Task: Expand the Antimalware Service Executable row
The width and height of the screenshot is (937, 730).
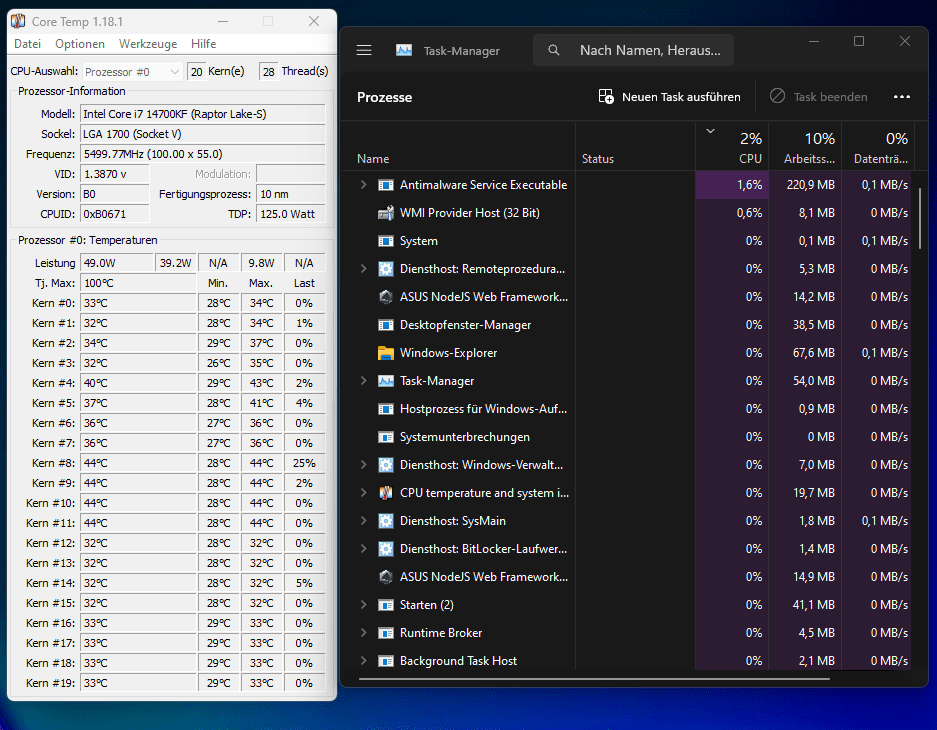Action: coord(363,185)
